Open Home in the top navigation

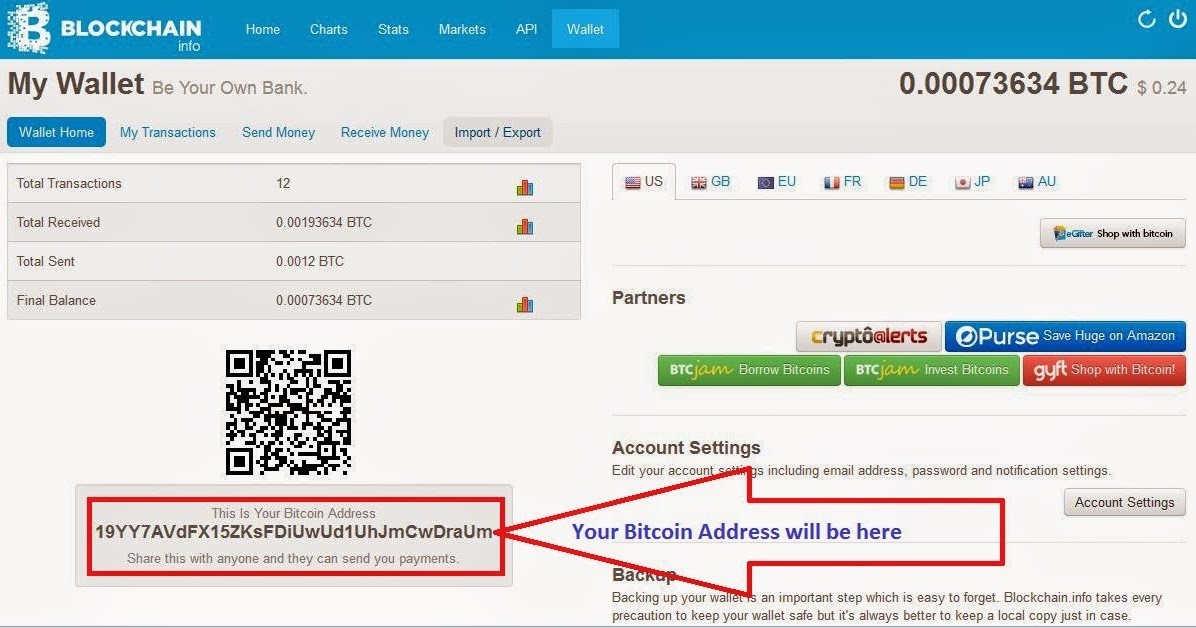tap(262, 29)
